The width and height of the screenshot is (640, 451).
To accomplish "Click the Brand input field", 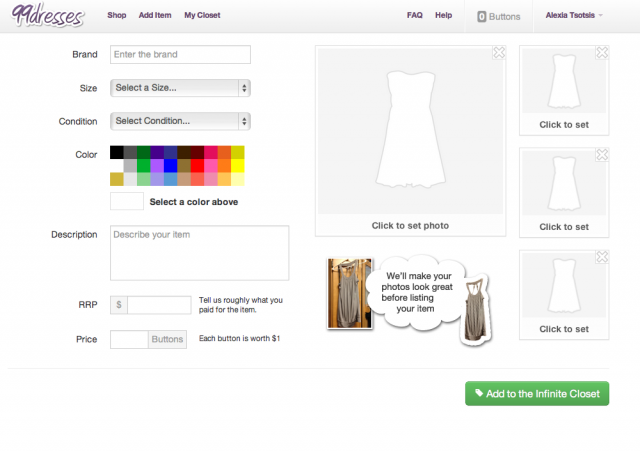I will point(180,54).
